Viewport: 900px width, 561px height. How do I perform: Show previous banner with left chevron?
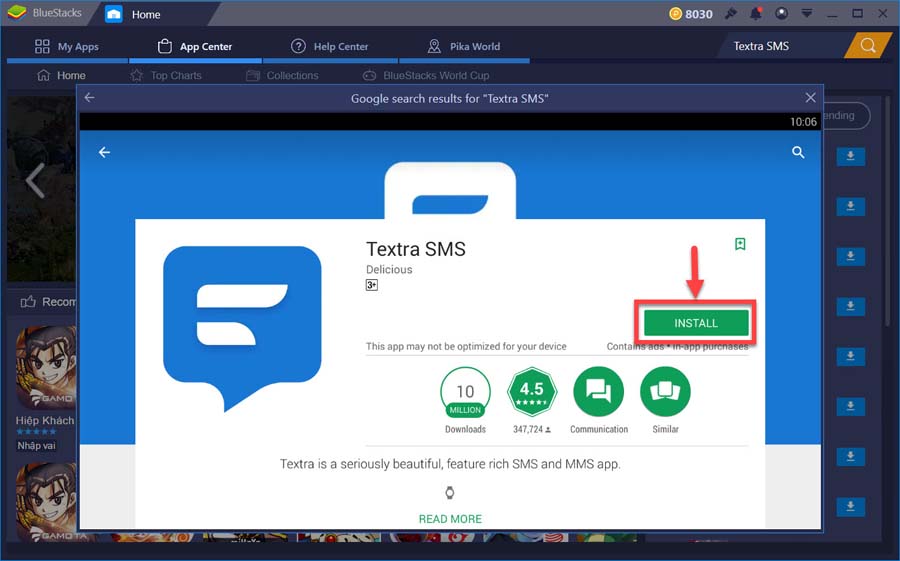click(35, 180)
